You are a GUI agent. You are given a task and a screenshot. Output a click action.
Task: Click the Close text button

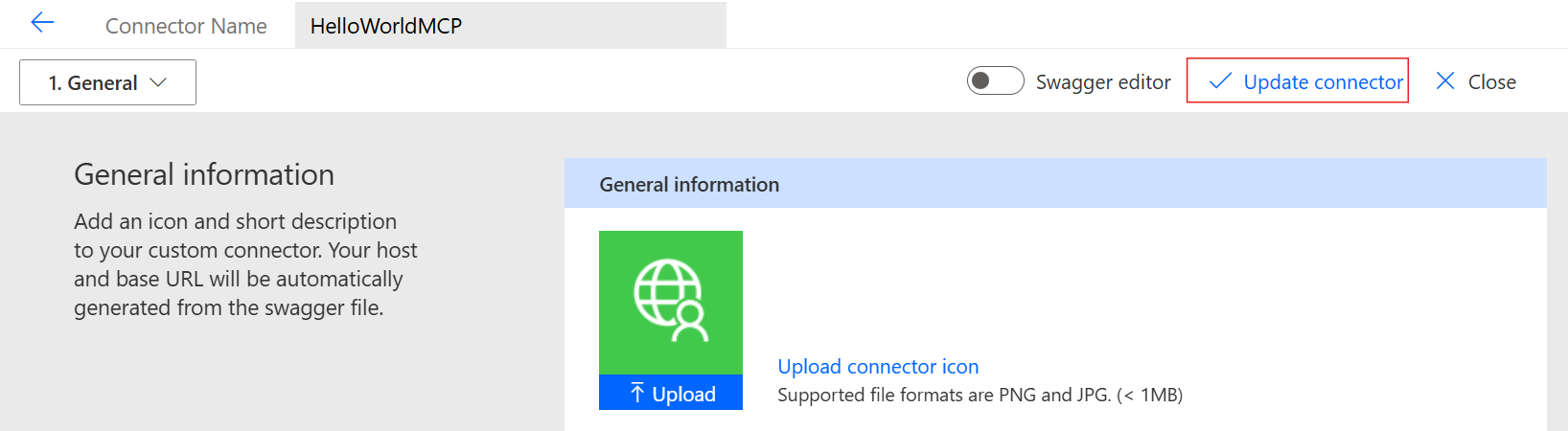pos(1491,82)
